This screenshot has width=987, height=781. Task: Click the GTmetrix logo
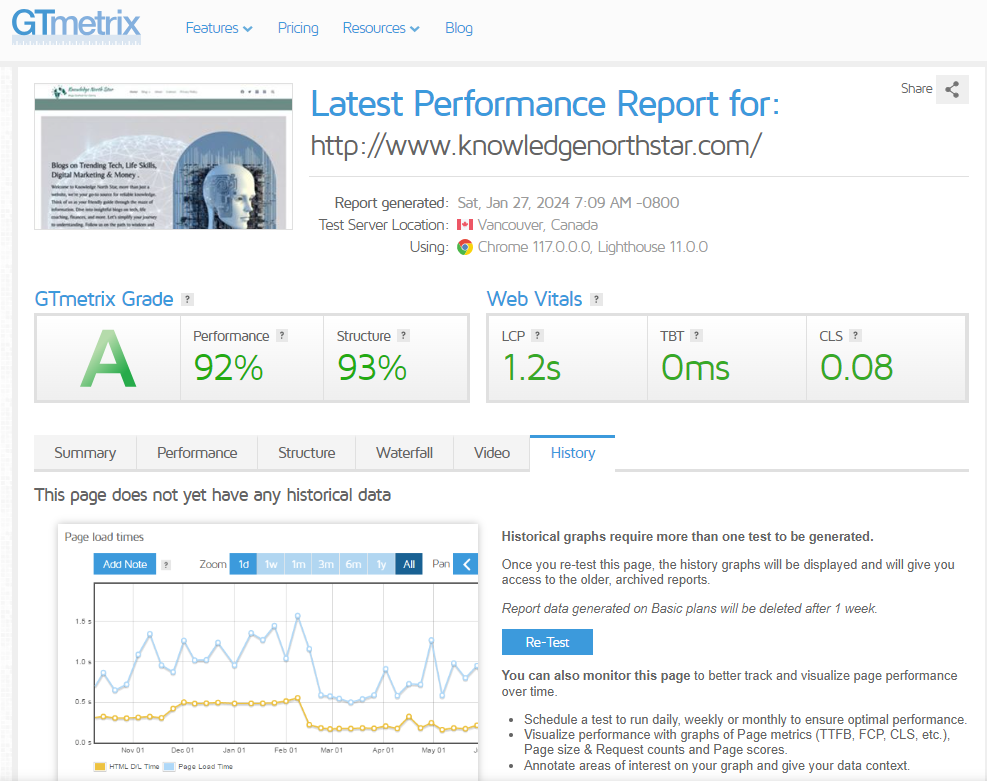[x=76, y=26]
